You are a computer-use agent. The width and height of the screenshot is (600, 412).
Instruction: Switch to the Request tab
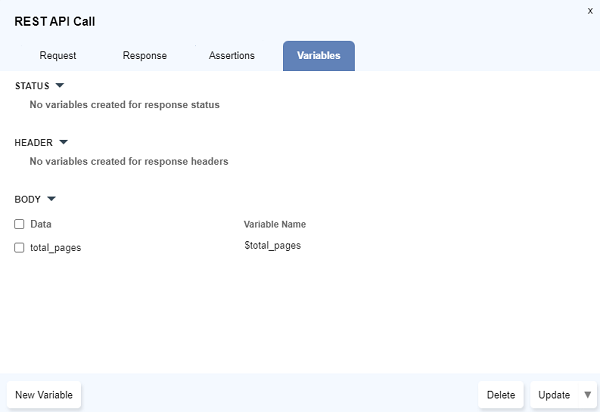[x=58, y=56]
